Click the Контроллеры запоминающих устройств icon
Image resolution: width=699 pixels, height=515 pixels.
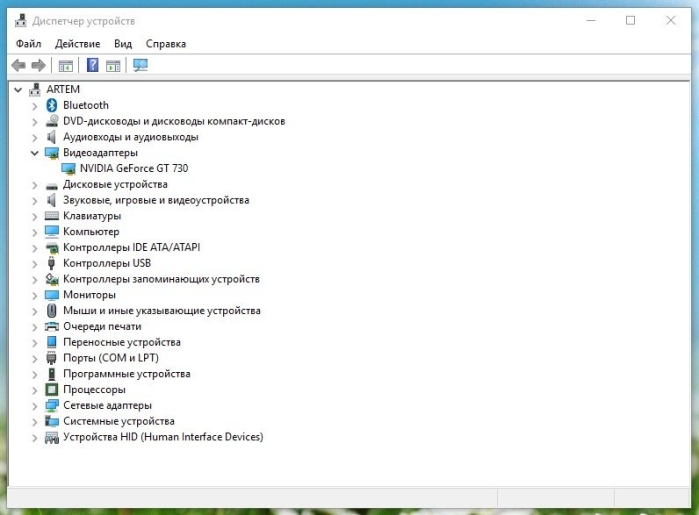click(x=52, y=279)
